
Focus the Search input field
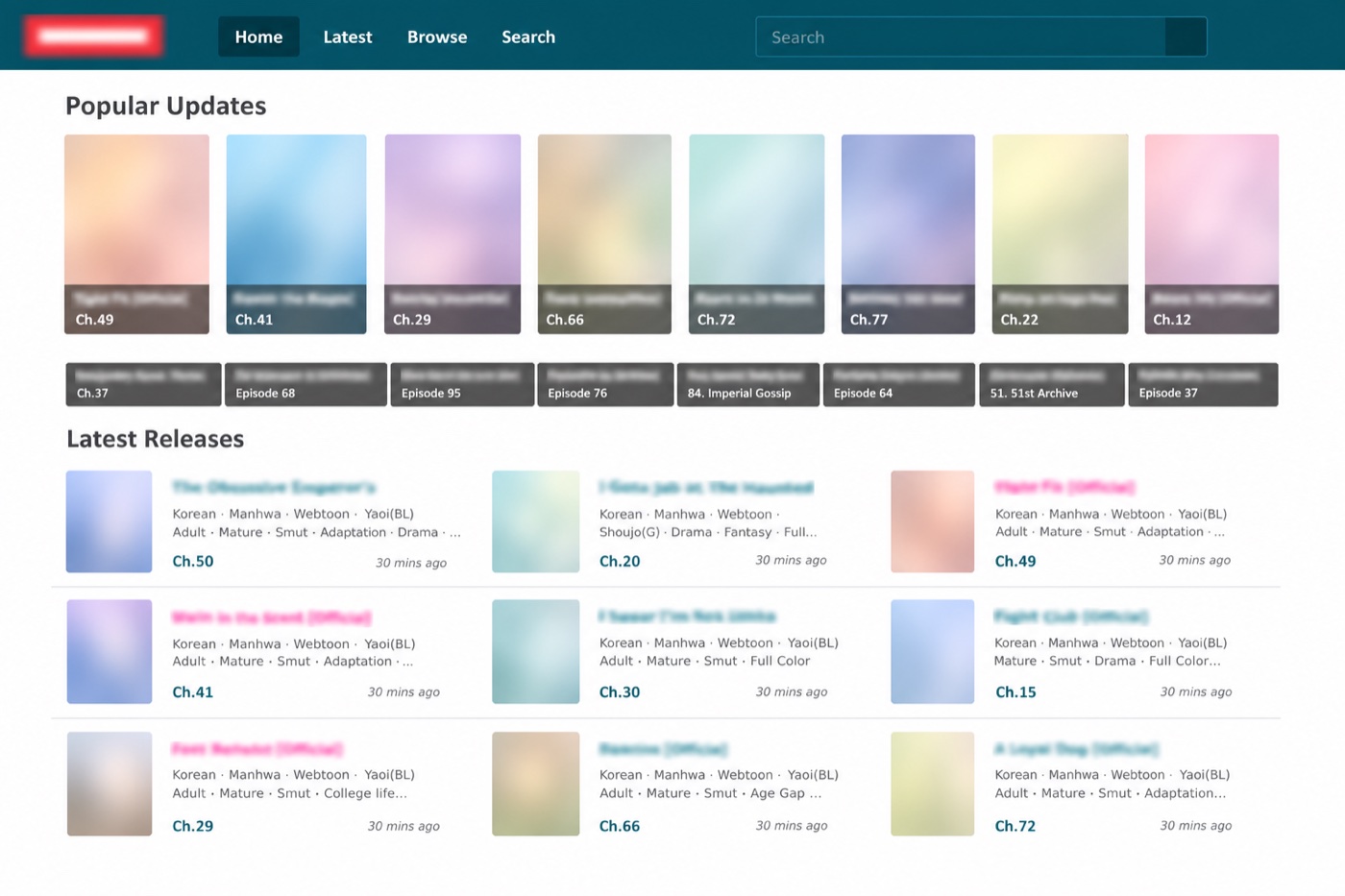pos(961,37)
